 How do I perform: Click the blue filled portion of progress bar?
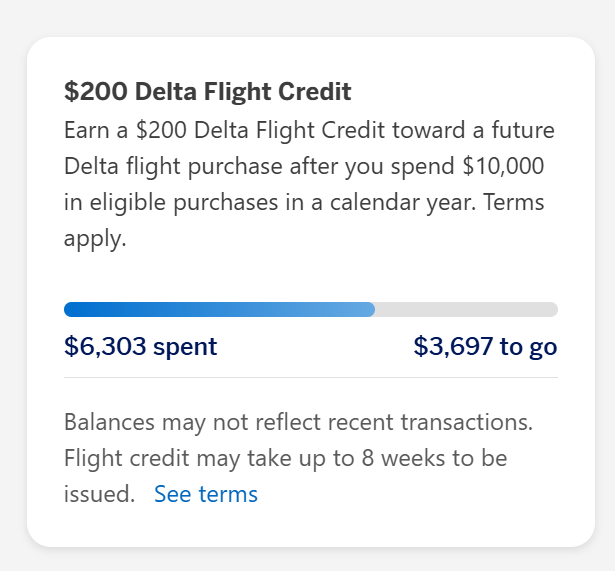(x=219, y=309)
